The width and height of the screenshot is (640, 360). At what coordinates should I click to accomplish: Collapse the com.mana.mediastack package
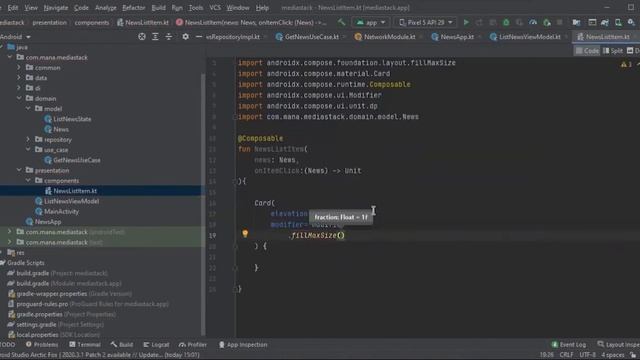pyautogui.click(x=10, y=57)
